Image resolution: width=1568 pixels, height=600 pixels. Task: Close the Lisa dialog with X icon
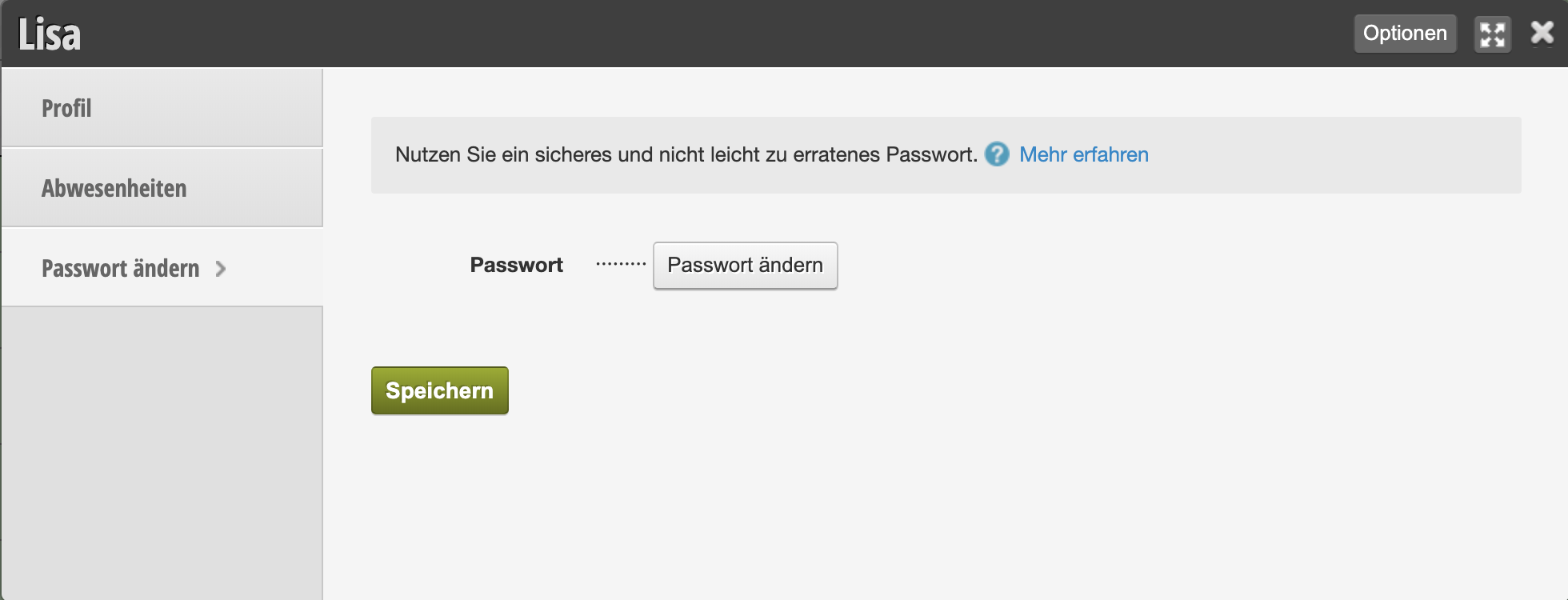coord(1542,33)
